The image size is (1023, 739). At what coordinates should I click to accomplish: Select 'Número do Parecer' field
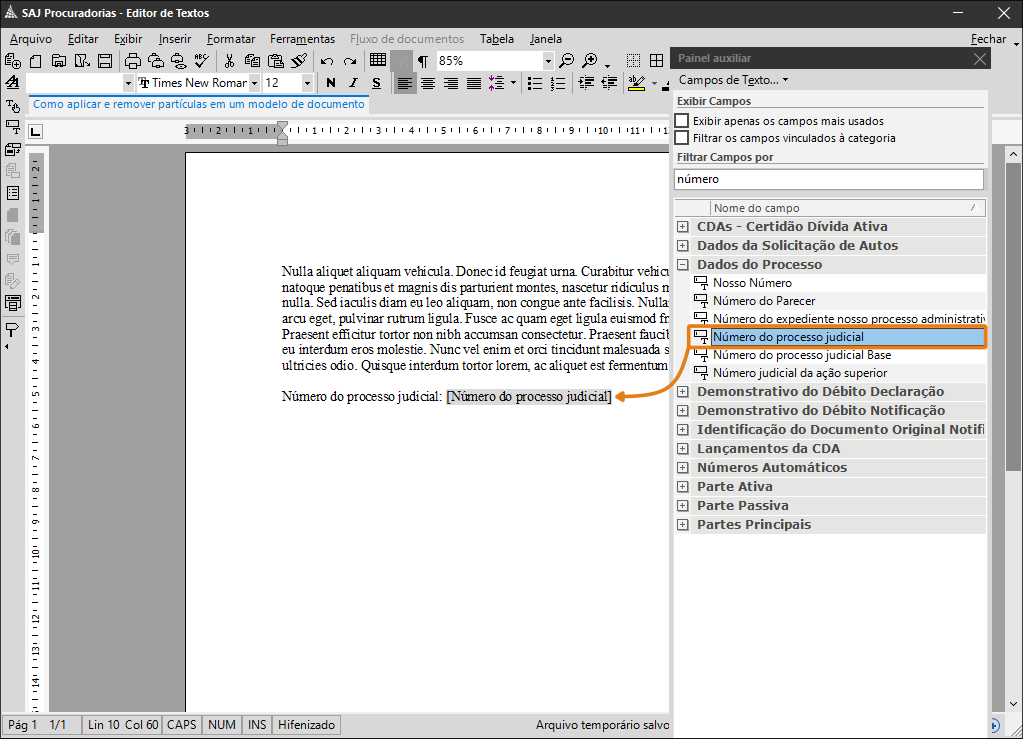(763, 301)
